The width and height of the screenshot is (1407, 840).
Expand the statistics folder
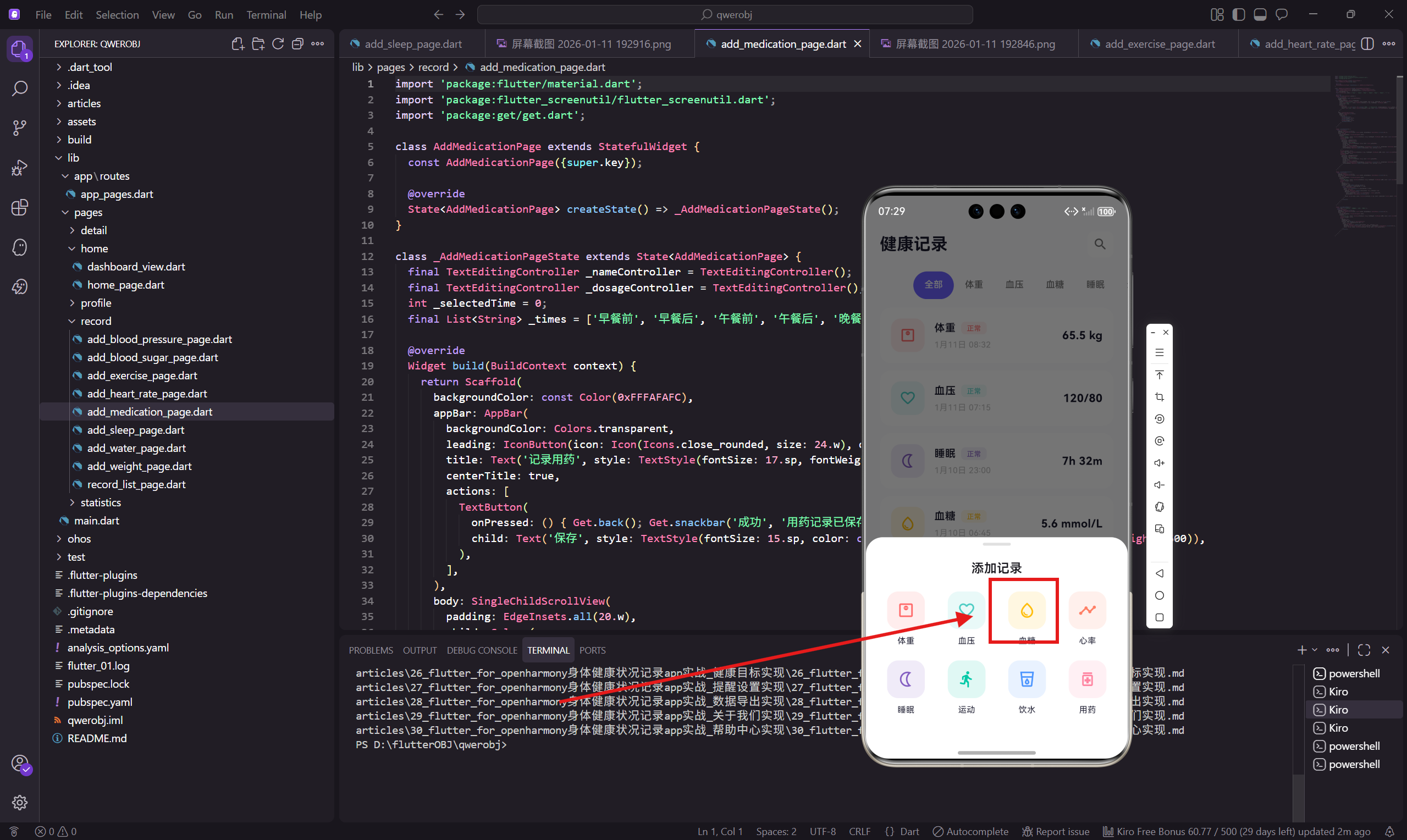pos(101,502)
